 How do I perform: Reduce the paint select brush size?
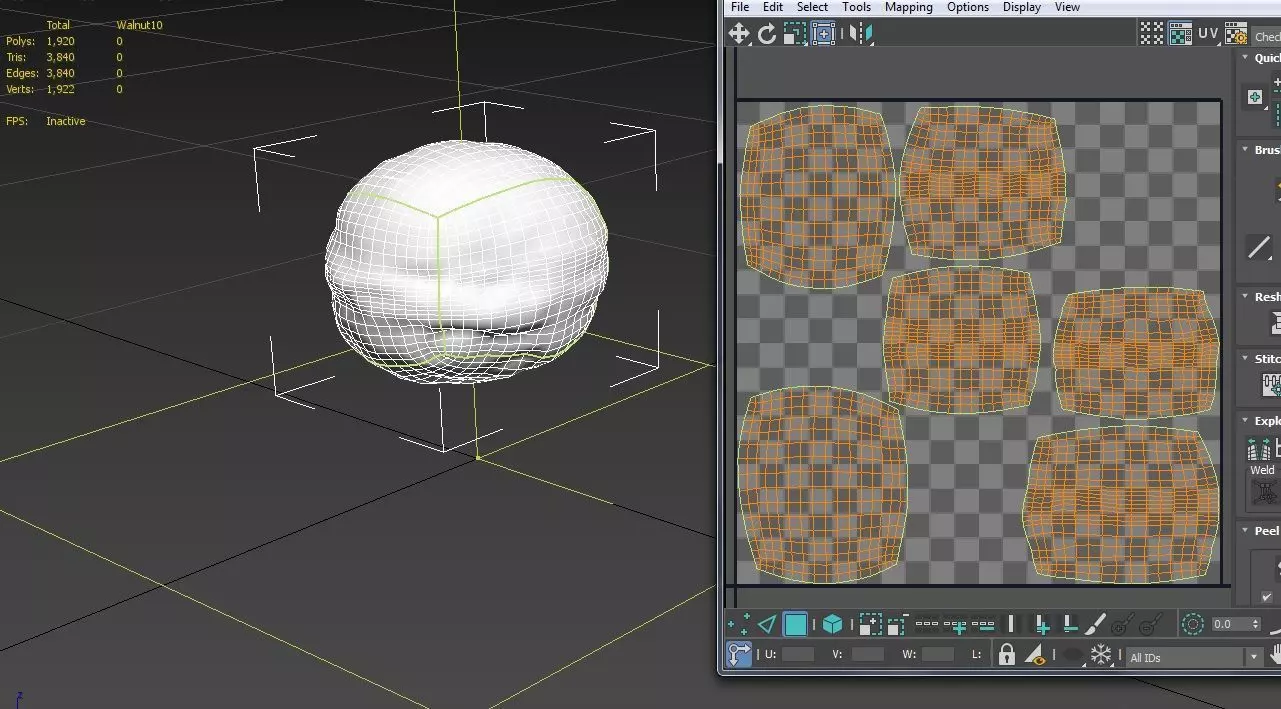pyautogui.click(x=1151, y=625)
